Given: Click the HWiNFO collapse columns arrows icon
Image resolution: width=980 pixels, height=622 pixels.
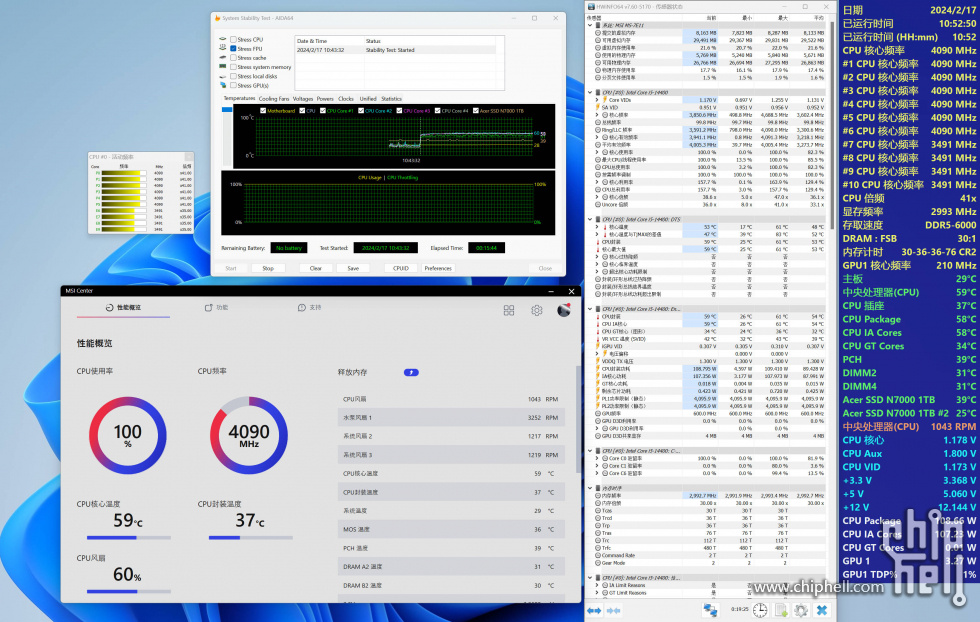Looking at the screenshot, I should (x=614, y=610).
